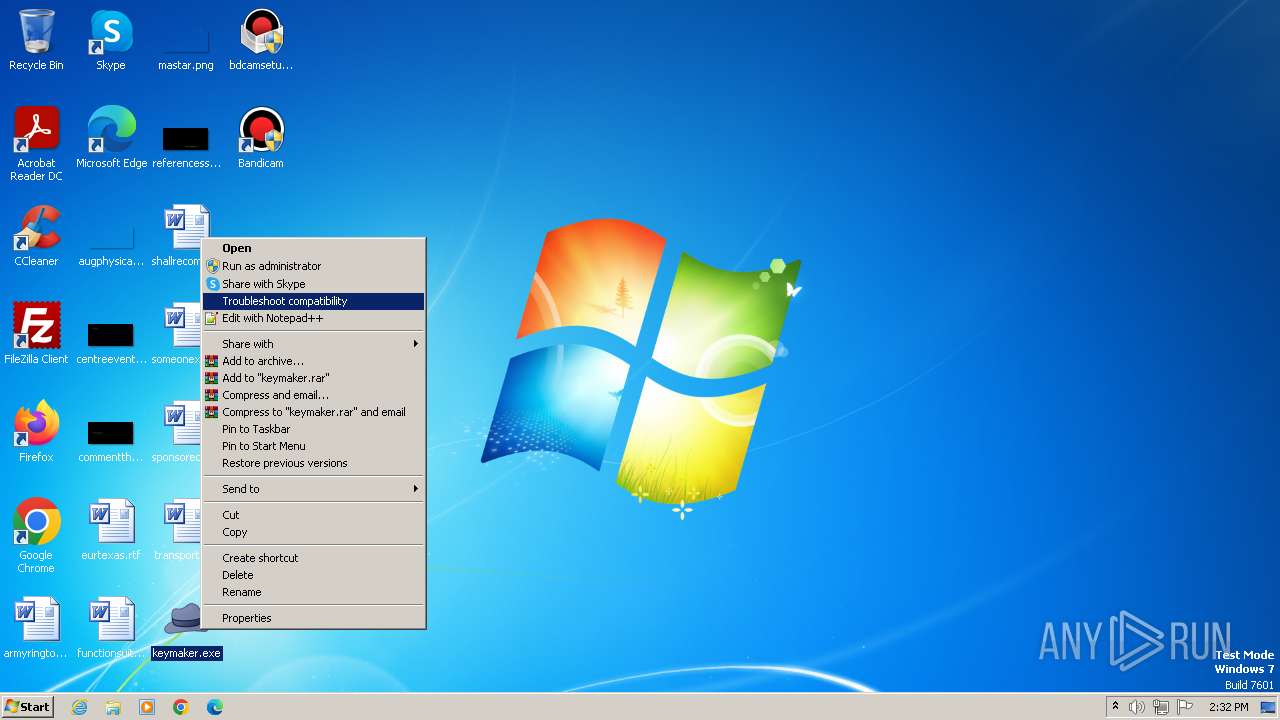Choose Pin to Start Menu
This screenshot has height=720, width=1280.
click(x=314, y=446)
